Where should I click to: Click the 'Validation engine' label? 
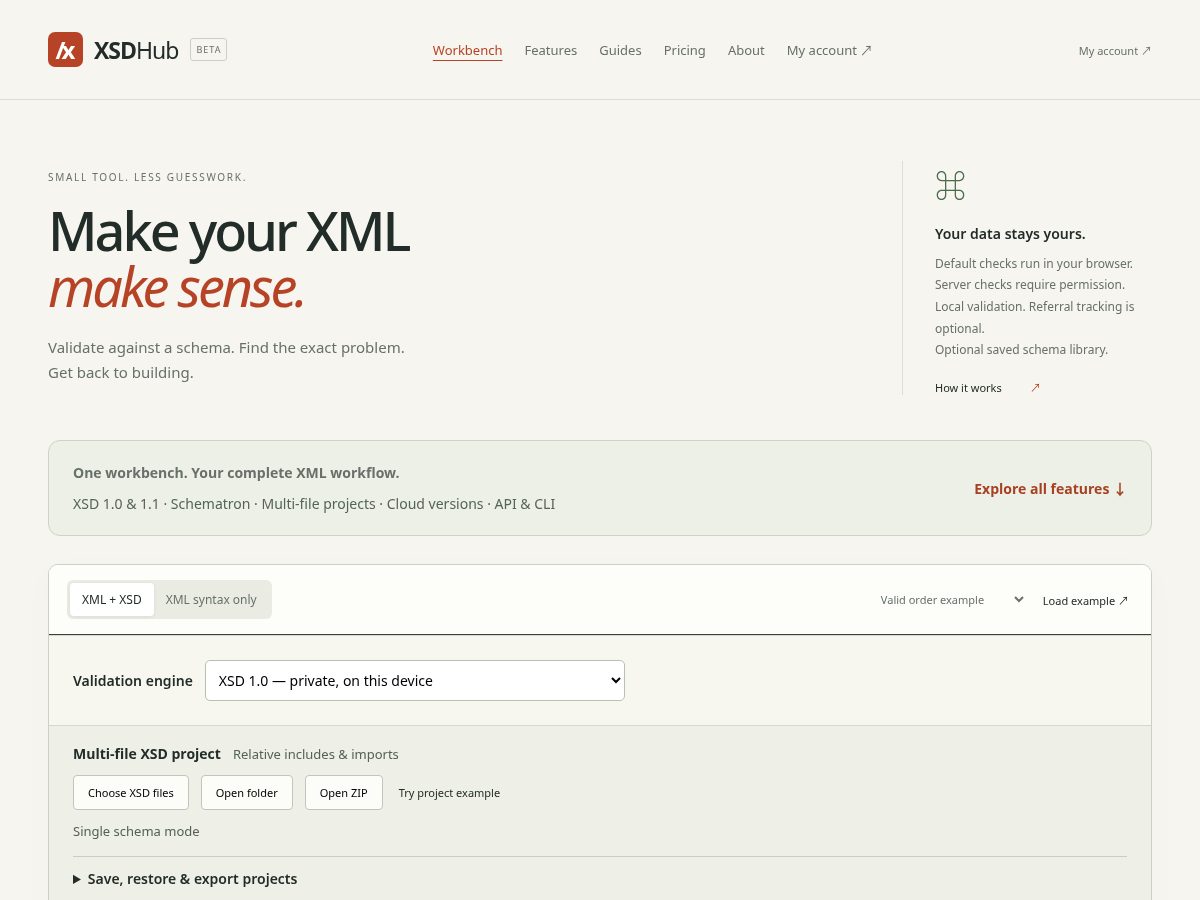(x=133, y=681)
